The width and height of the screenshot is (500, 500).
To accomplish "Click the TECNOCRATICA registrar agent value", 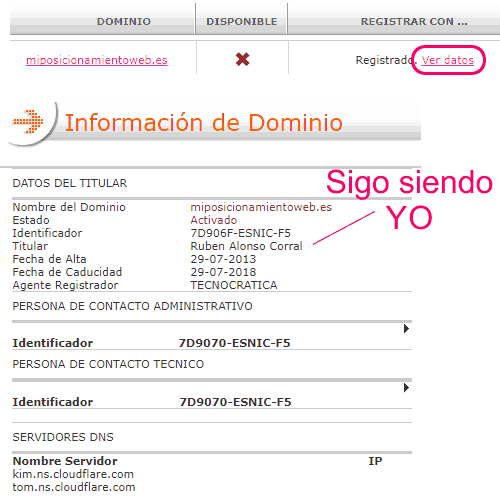I will pyautogui.click(x=234, y=285).
